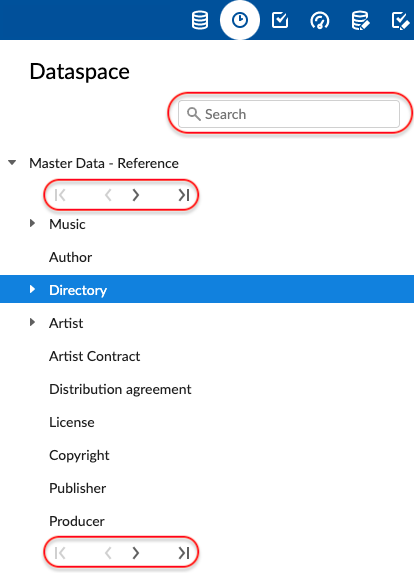Select the Publisher item
Viewport: 414px width, 581px height.
77,488
